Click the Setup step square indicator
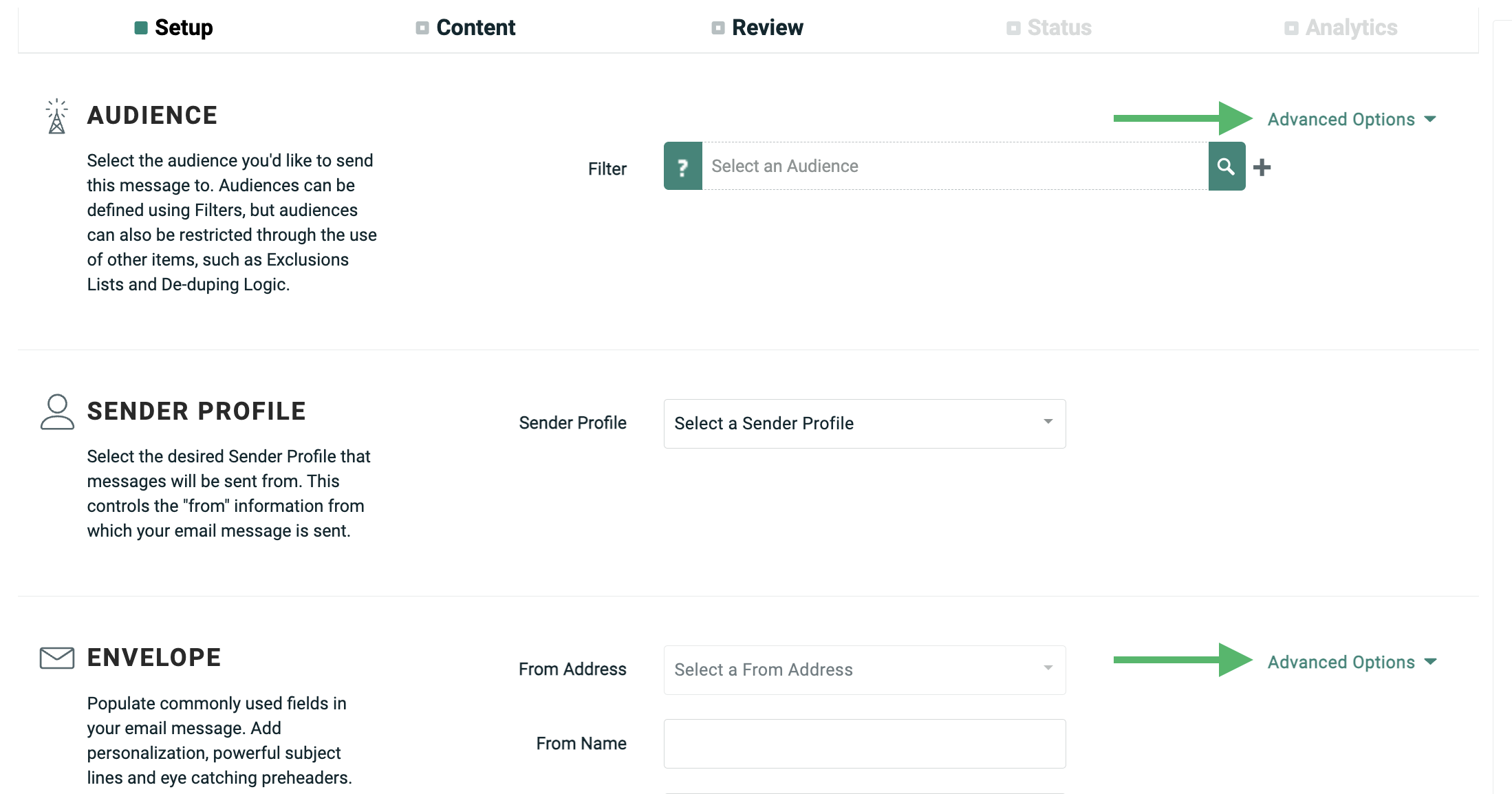 click(x=141, y=28)
